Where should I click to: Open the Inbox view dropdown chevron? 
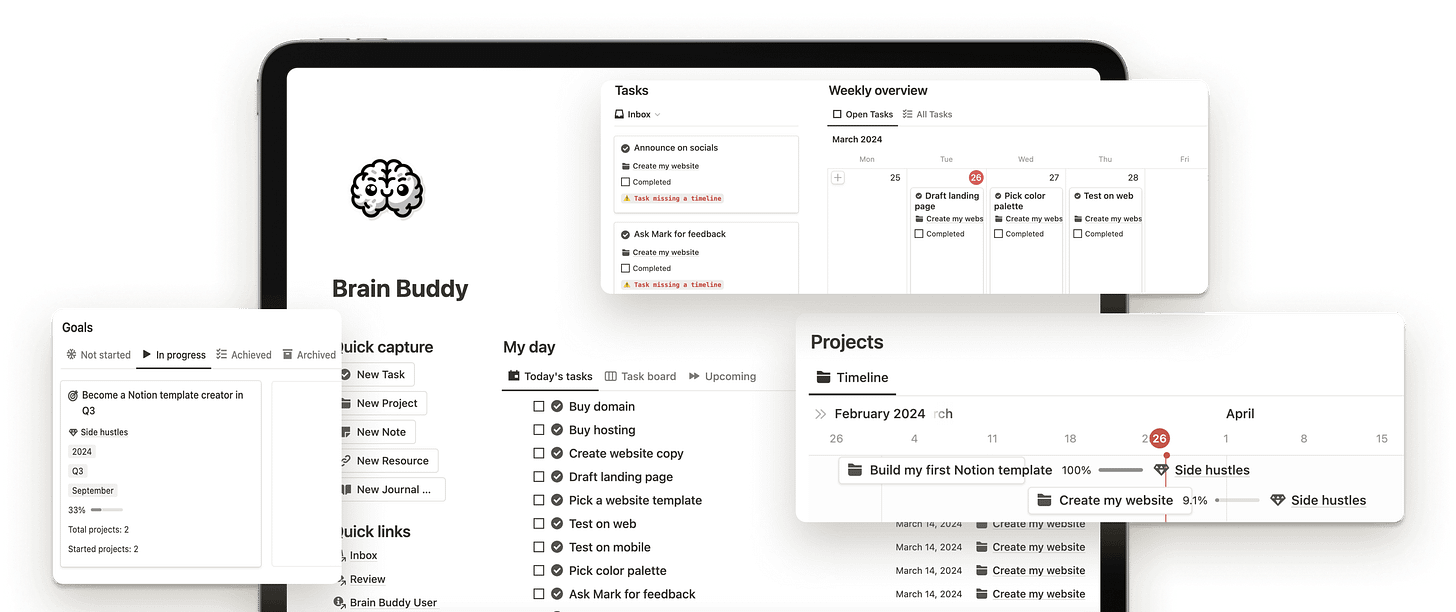click(x=657, y=115)
